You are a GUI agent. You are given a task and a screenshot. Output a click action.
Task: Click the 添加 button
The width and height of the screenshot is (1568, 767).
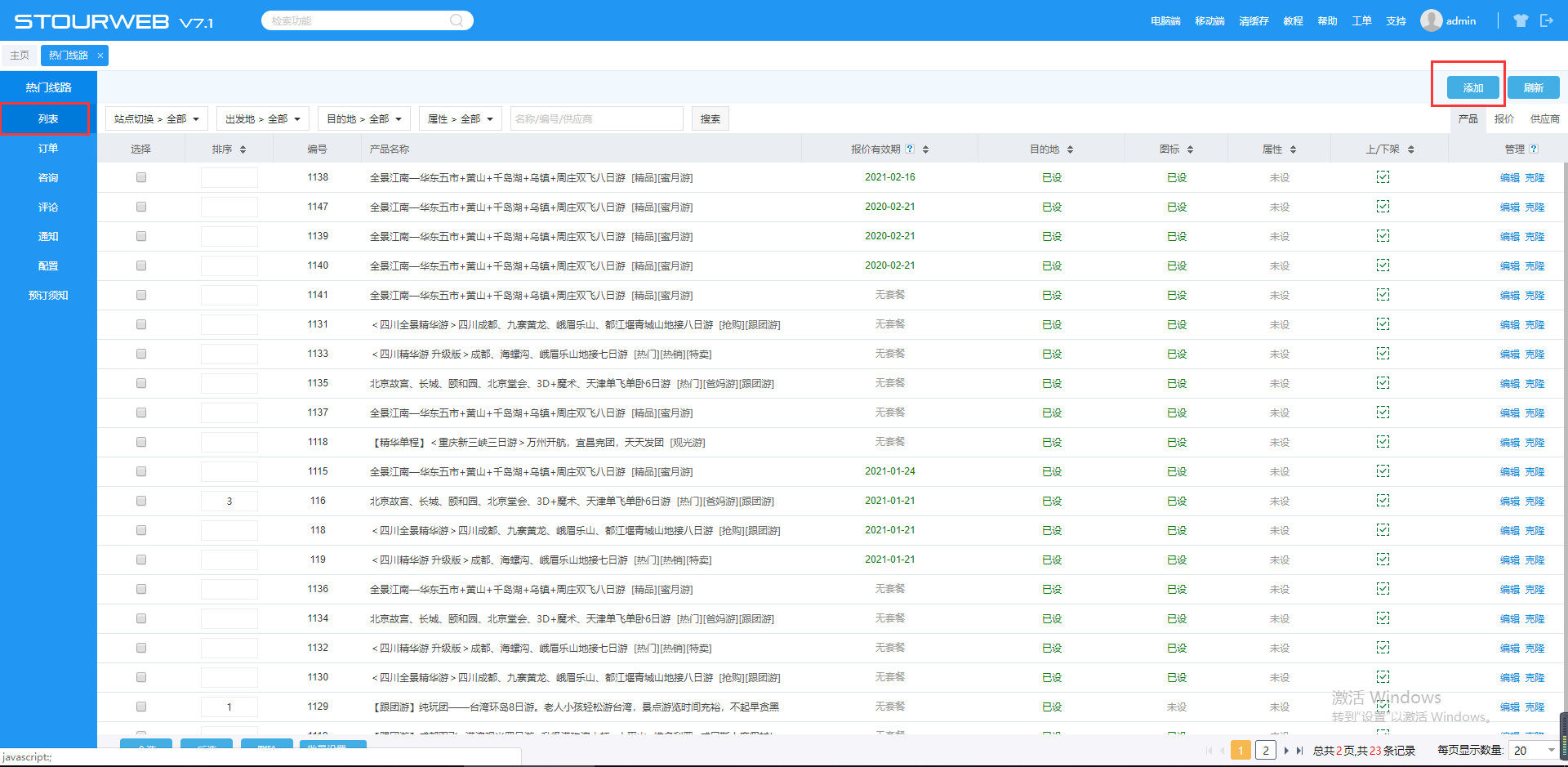[x=1472, y=87]
